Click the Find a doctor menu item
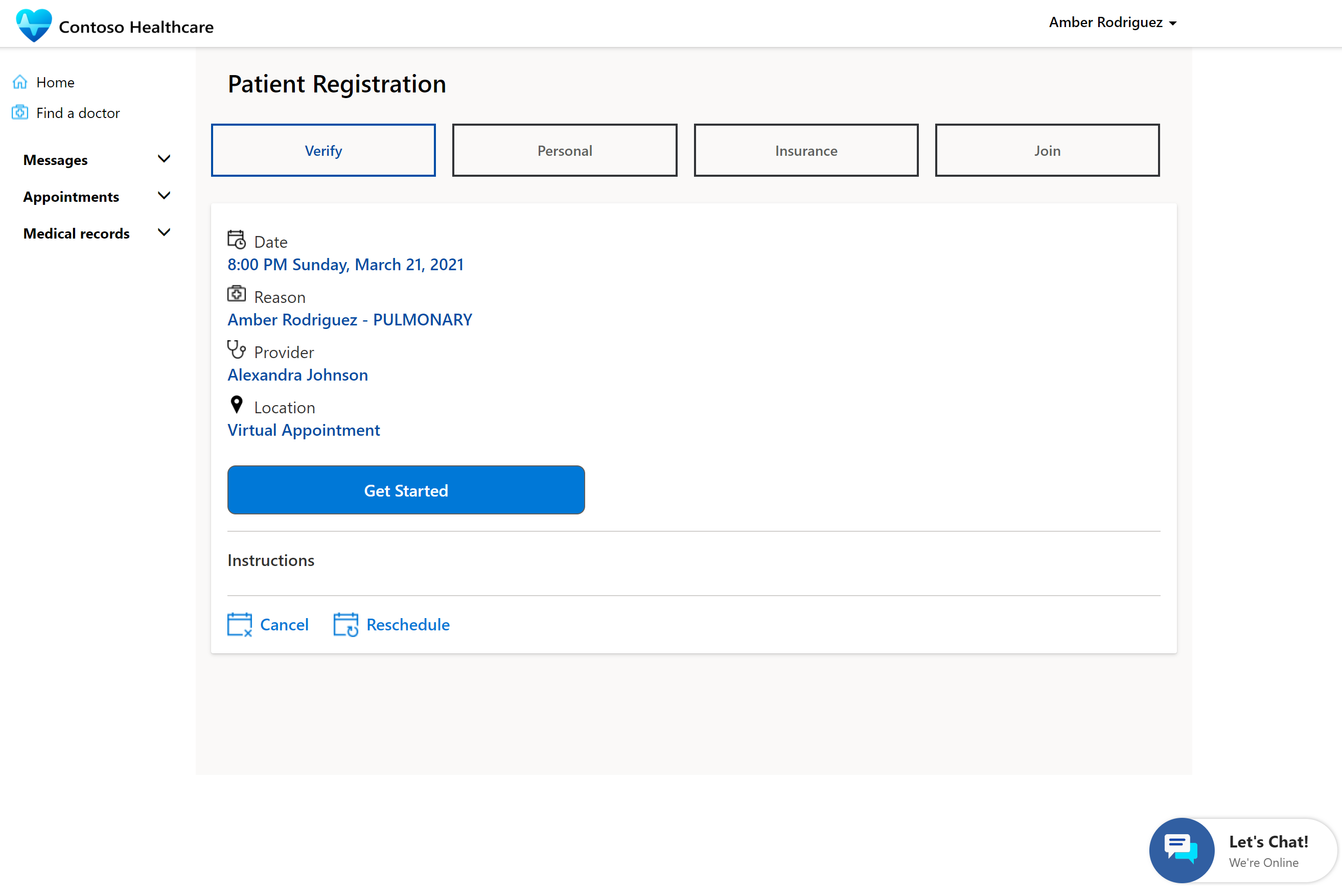This screenshot has width=1342, height=896. (77, 112)
